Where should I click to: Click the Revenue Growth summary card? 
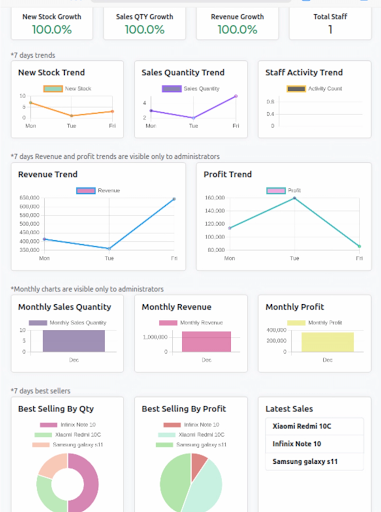tap(237, 24)
